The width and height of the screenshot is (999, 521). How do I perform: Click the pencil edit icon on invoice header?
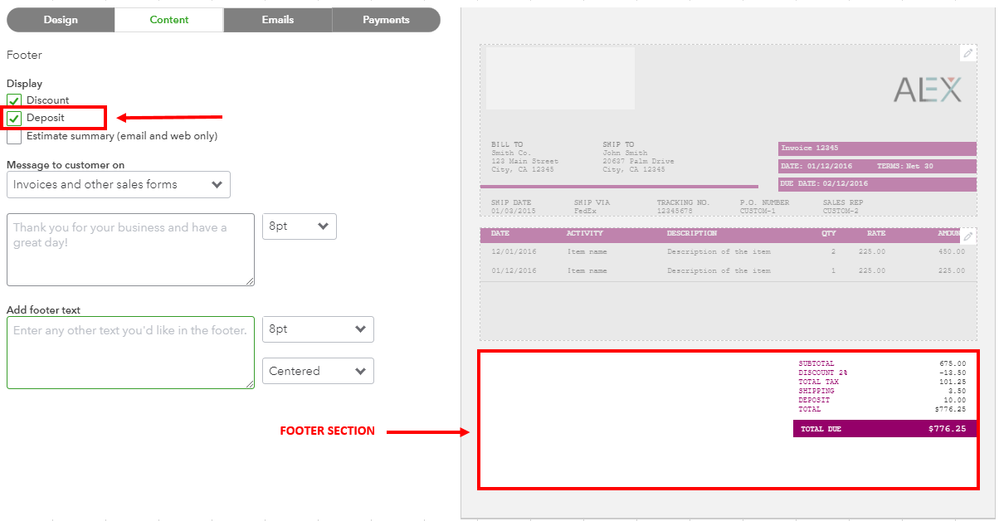tap(968, 54)
